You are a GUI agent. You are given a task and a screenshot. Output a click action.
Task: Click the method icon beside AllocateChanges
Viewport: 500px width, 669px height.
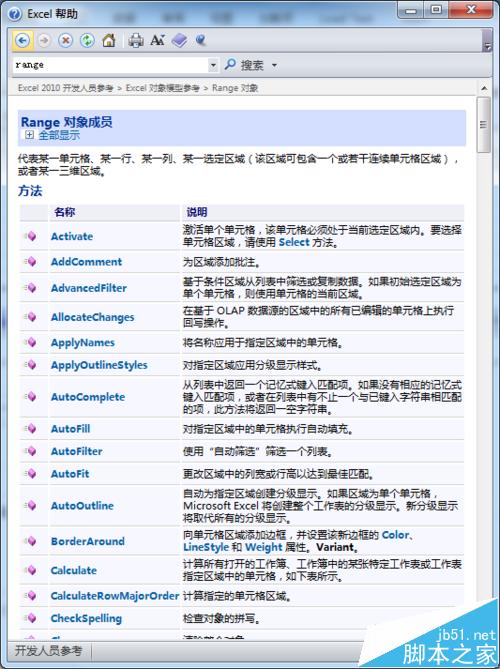coord(31,317)
